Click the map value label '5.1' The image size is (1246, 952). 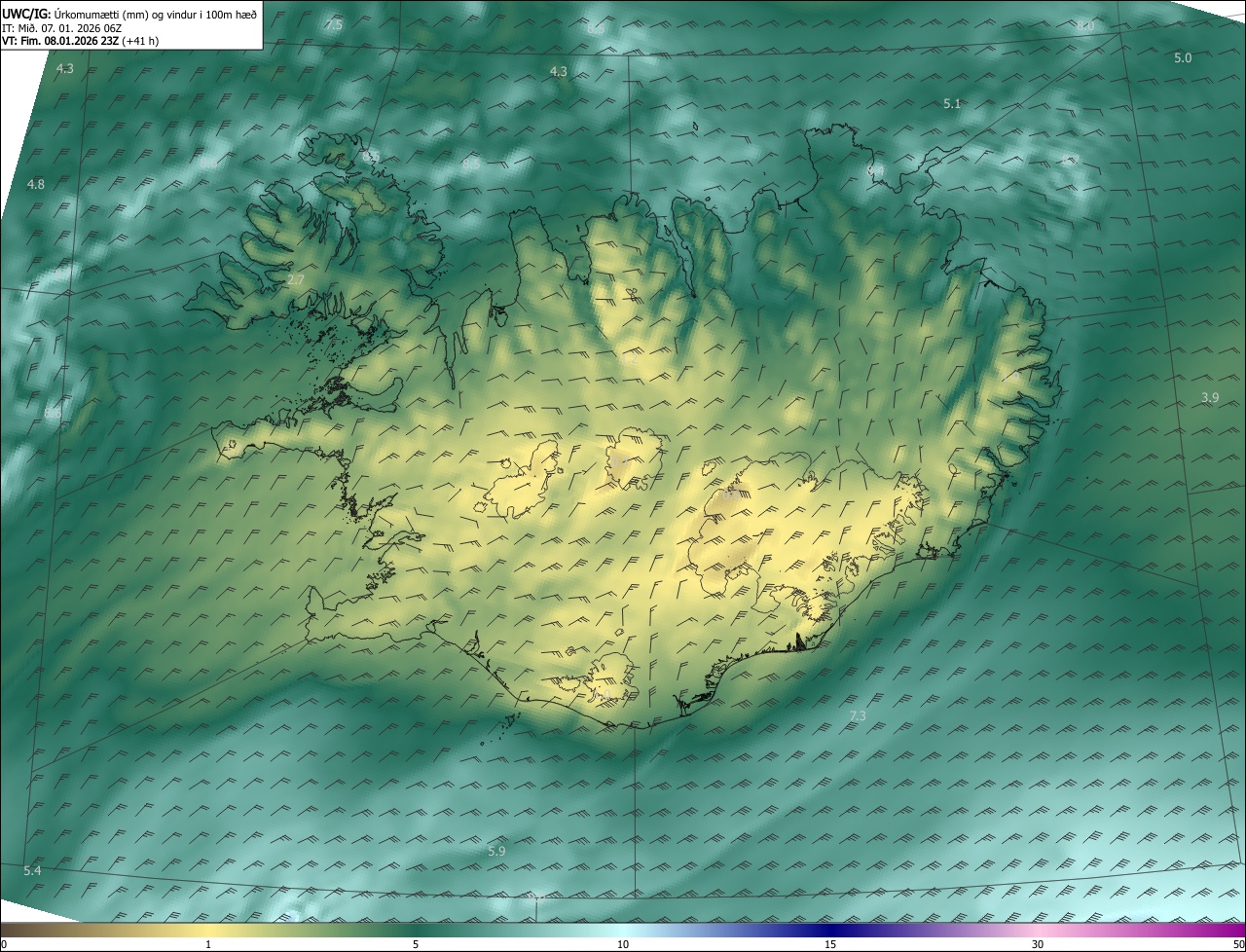click(x=952, y=103)
